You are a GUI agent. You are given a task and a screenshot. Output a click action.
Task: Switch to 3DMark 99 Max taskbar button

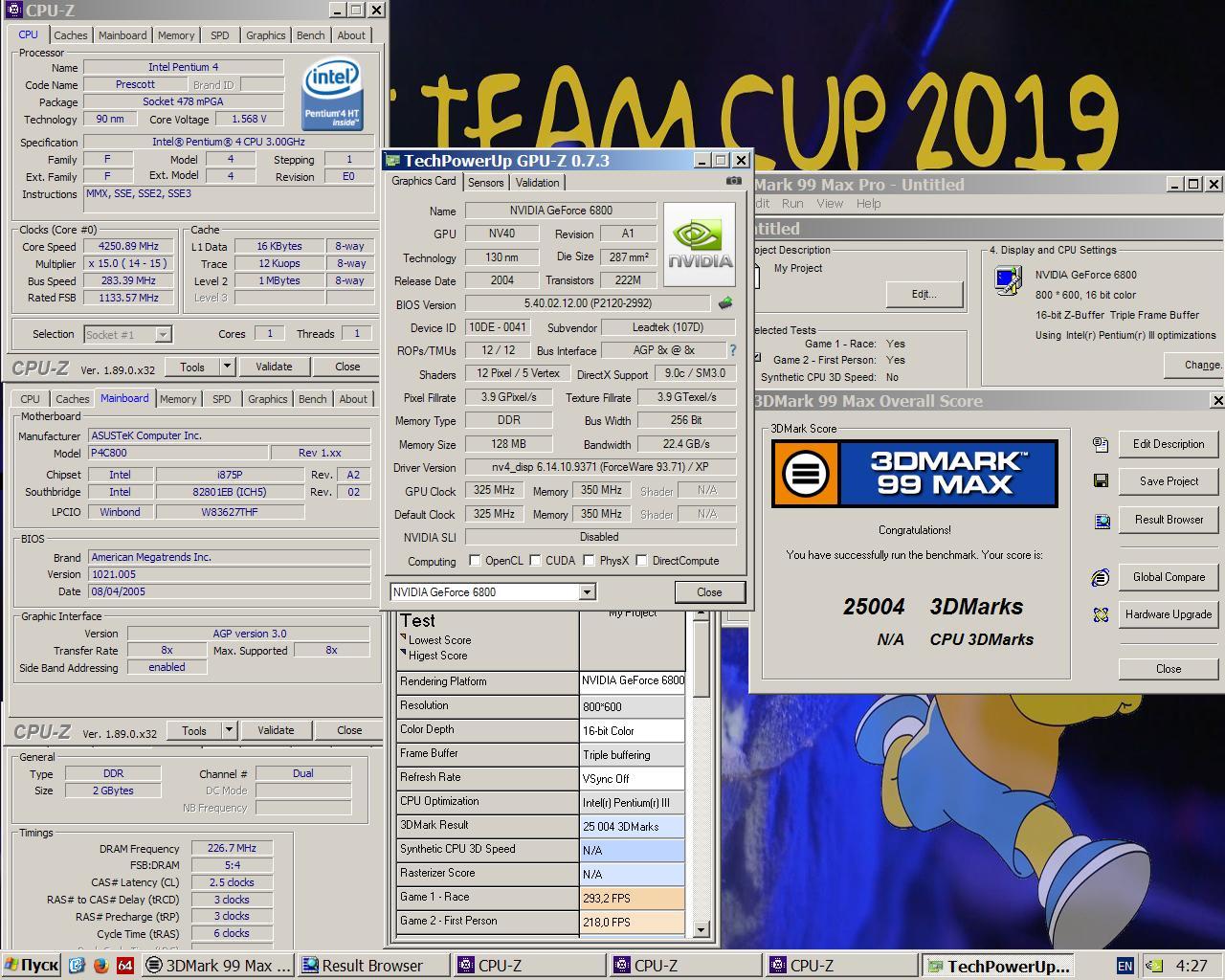(x=218, y=966)
